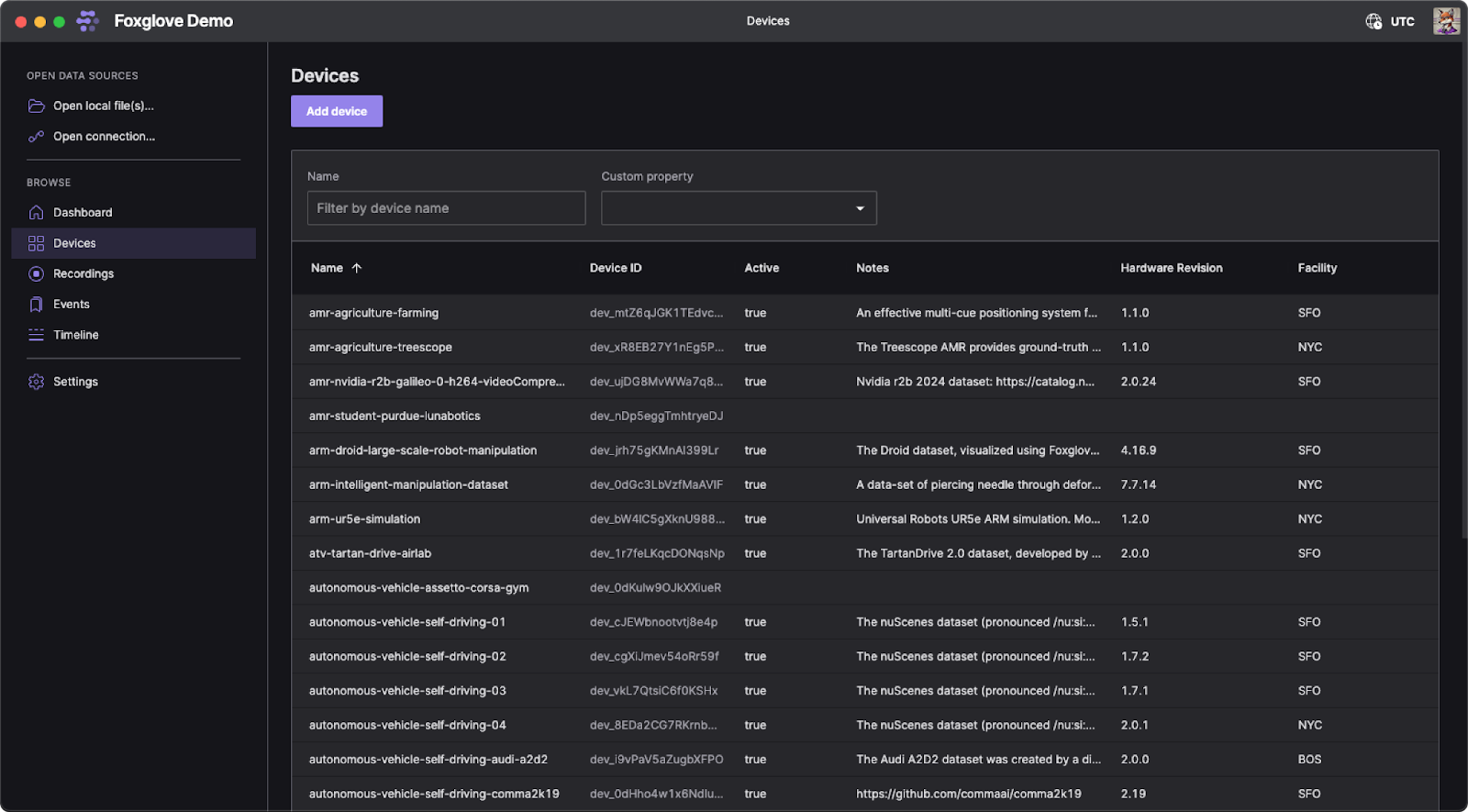Sort by Hardware Revision column header
1468x812 pixels.
(1171, 268)
